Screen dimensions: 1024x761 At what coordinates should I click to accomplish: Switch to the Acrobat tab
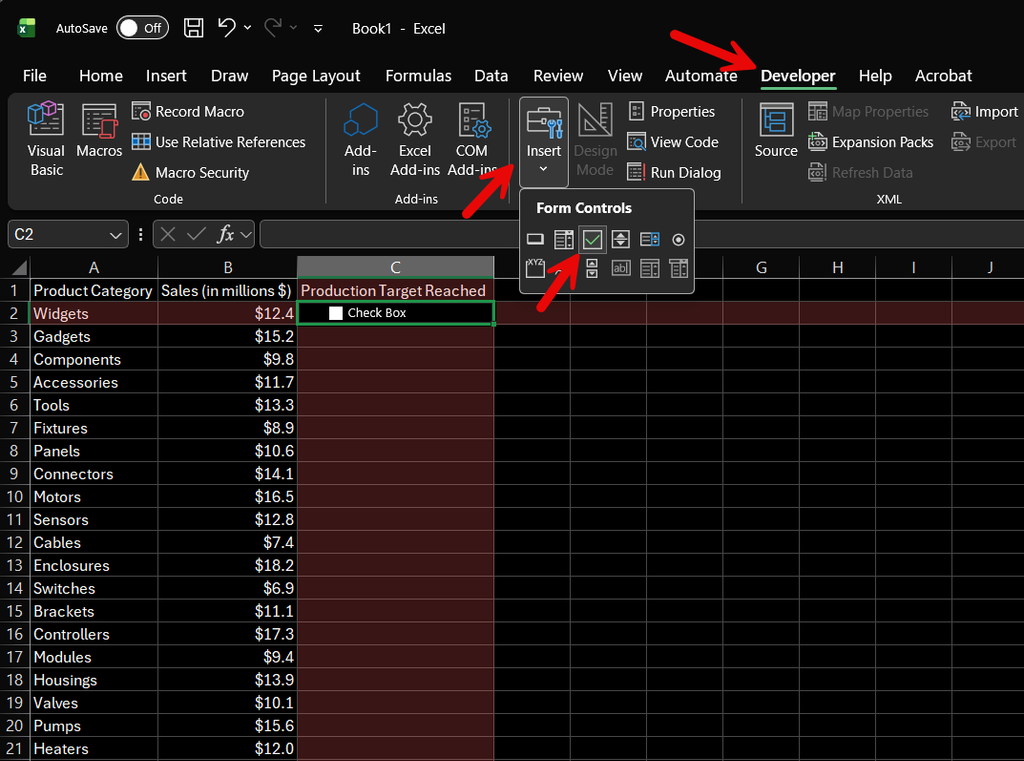pos(943,76)
